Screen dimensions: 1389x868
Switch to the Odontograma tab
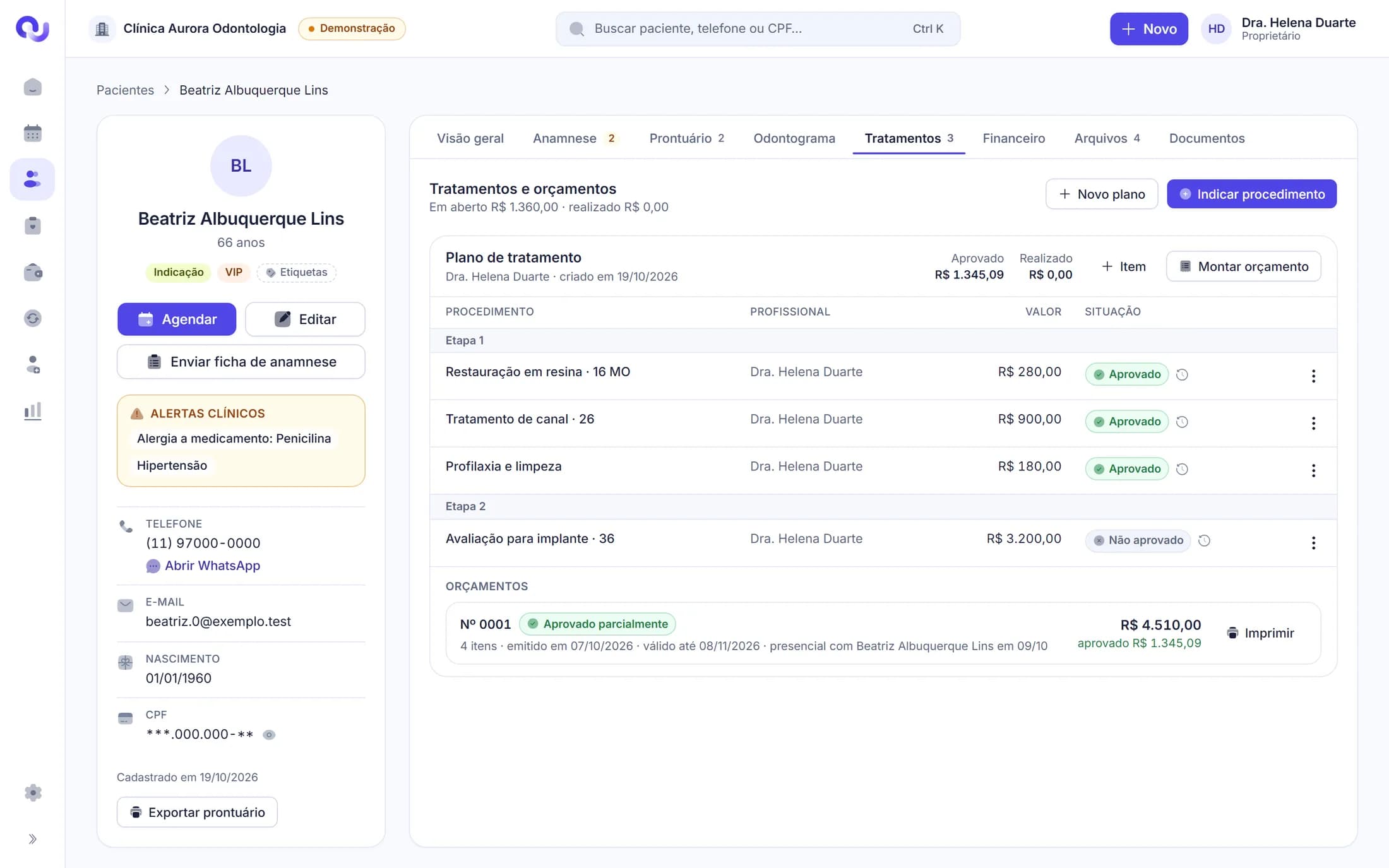794,138
